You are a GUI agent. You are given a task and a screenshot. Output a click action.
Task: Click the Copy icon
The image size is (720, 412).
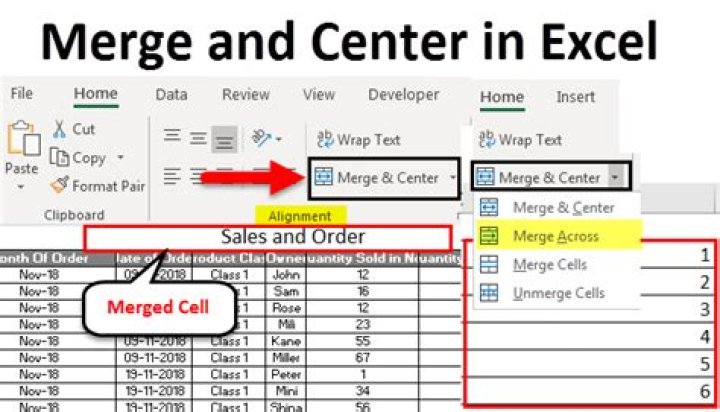[59, 158]
